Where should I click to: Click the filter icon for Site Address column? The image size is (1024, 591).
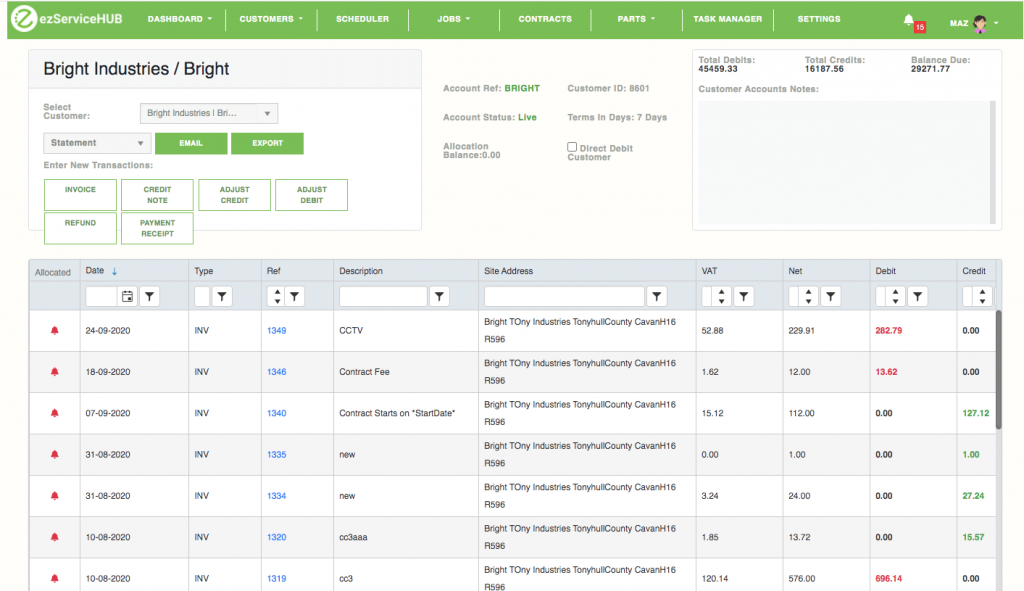pyautogui.click(x=656, y=297)
